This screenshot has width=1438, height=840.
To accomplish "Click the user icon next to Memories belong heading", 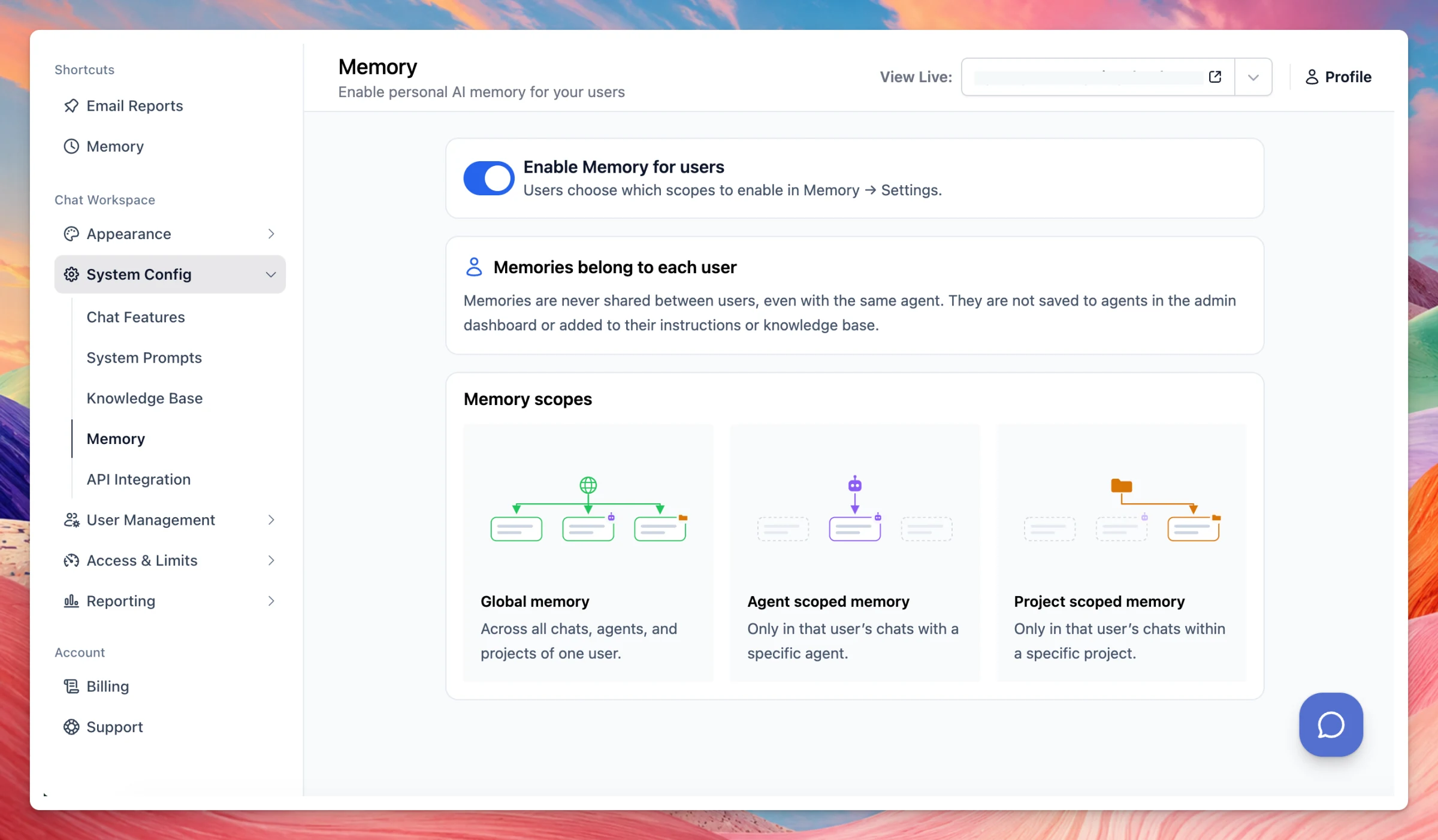I will click(x=474, y=267).
